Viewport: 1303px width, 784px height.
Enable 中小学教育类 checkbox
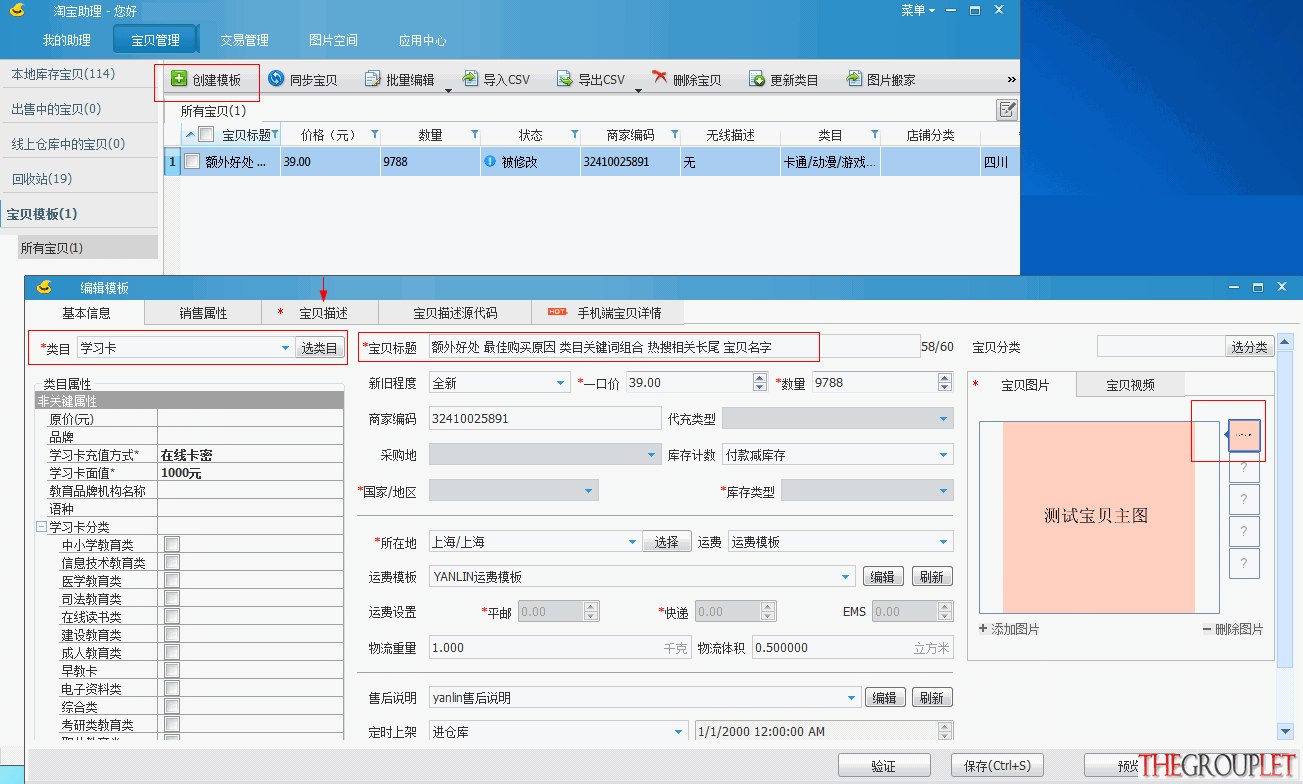(172, 544)
